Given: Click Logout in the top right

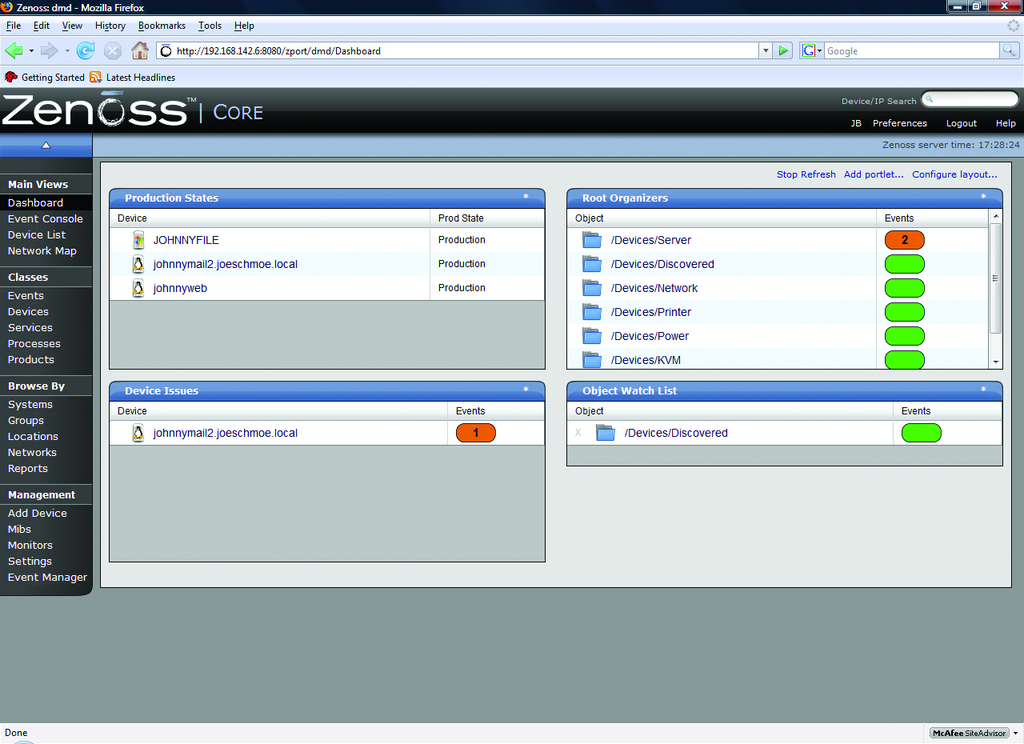Looking at the screenshot, I should click(x=961, y=123).
